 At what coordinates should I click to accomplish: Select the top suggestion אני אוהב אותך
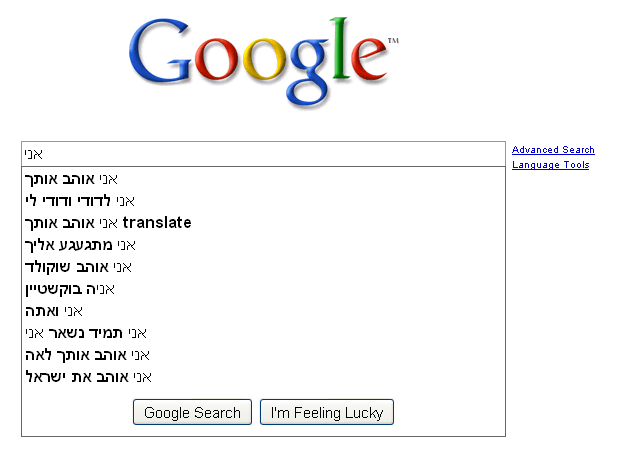tap(71, 179)
